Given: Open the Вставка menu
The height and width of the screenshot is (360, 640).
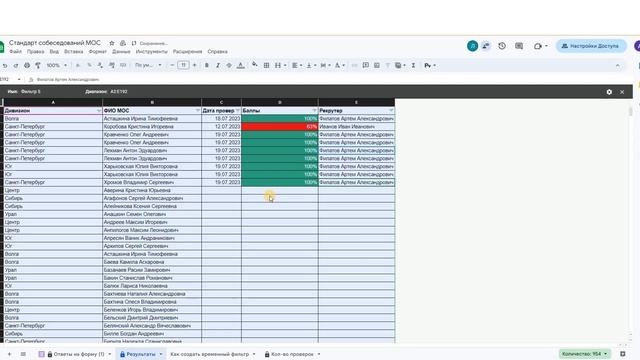Looking at the screenshot, I should coord(73,52).
